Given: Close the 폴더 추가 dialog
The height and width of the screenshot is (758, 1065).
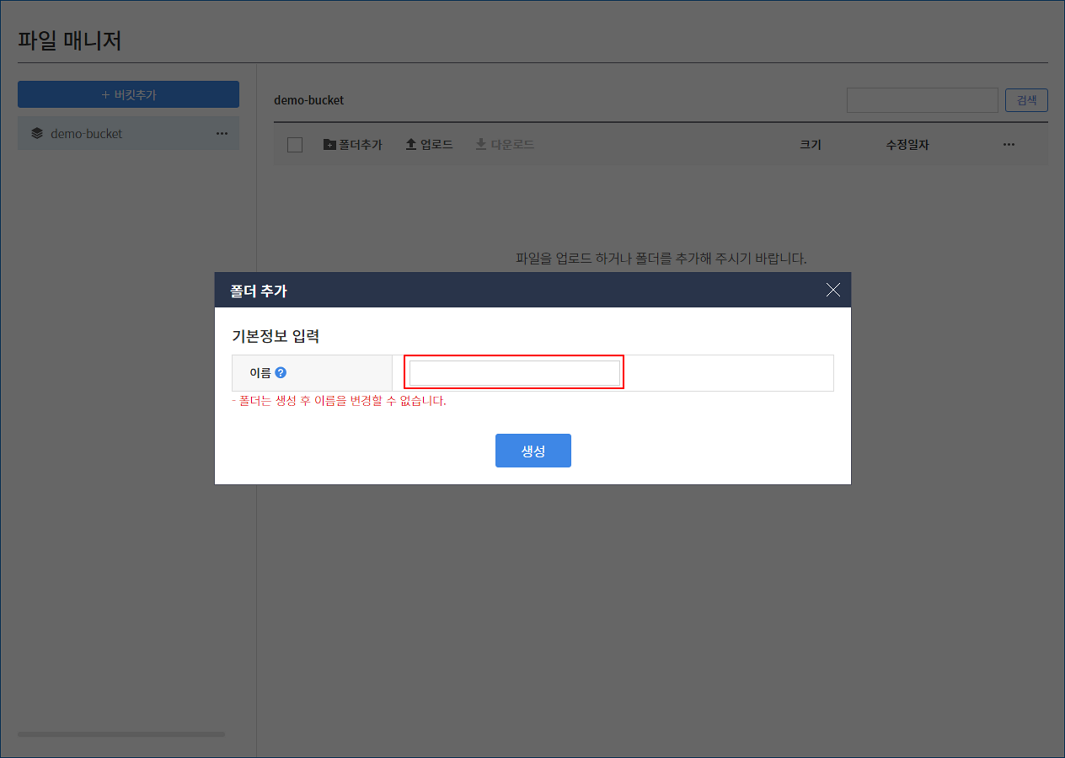Looking at the screenshot, I should tap(832, 290).
